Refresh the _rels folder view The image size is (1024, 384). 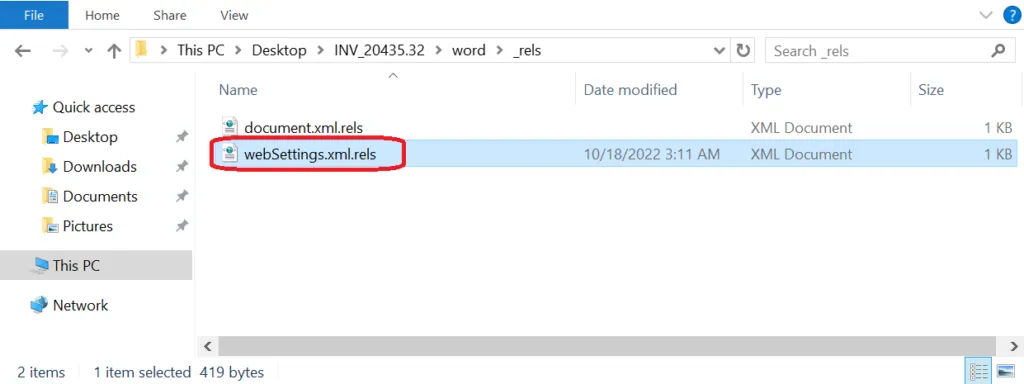tap(743, 51)
